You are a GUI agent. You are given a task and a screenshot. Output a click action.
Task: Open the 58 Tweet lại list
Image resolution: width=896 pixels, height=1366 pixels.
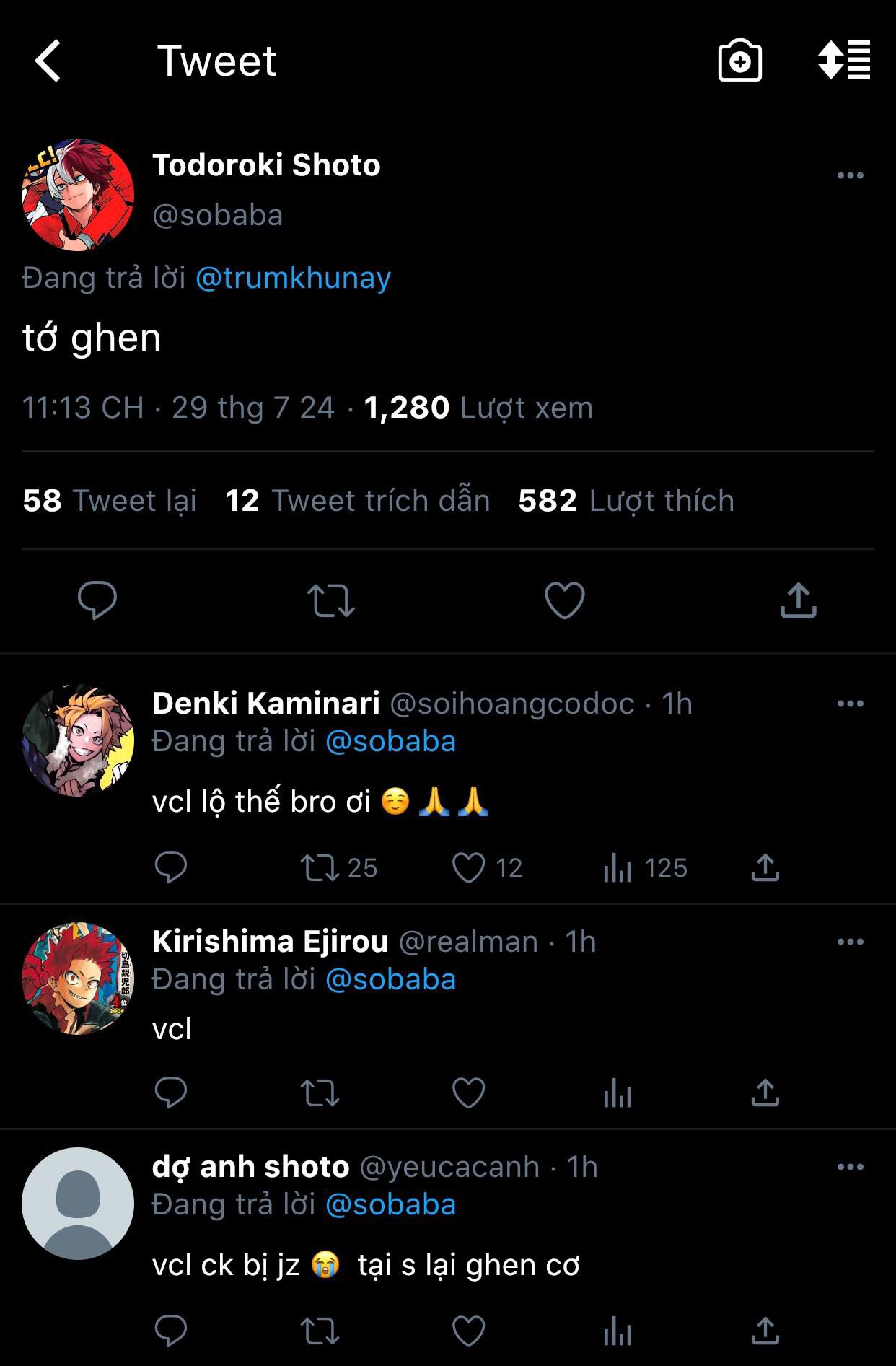pyautogui.click(x=110, y=501)
